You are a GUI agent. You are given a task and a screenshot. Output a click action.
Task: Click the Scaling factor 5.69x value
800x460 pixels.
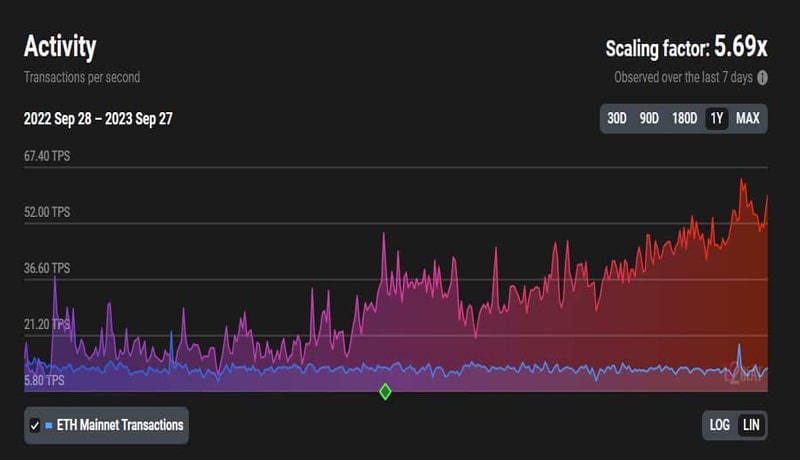pyautogui.click(x=740, y=47)
